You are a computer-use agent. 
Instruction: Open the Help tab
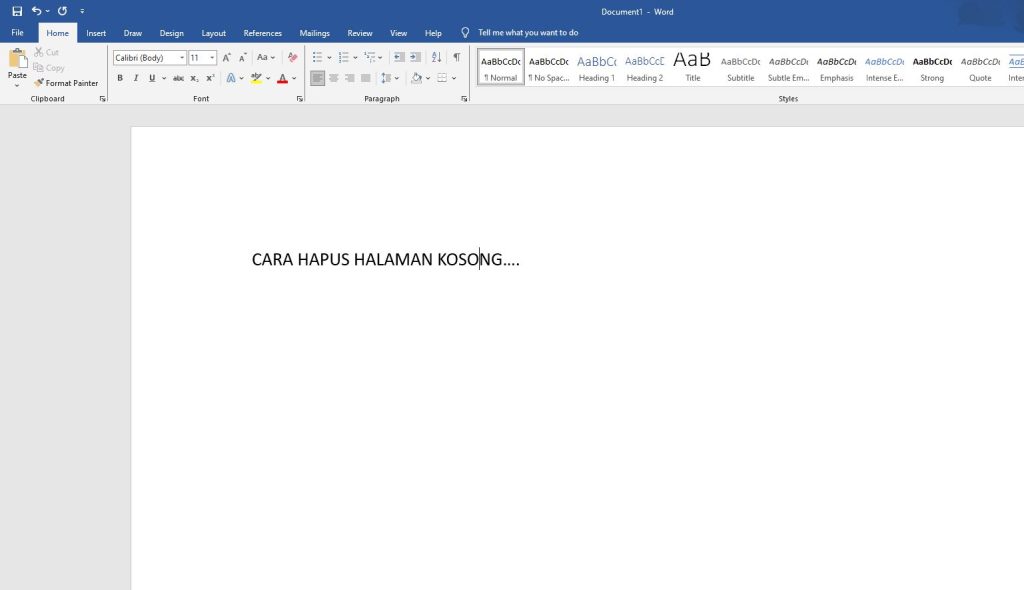coord(433,33)
